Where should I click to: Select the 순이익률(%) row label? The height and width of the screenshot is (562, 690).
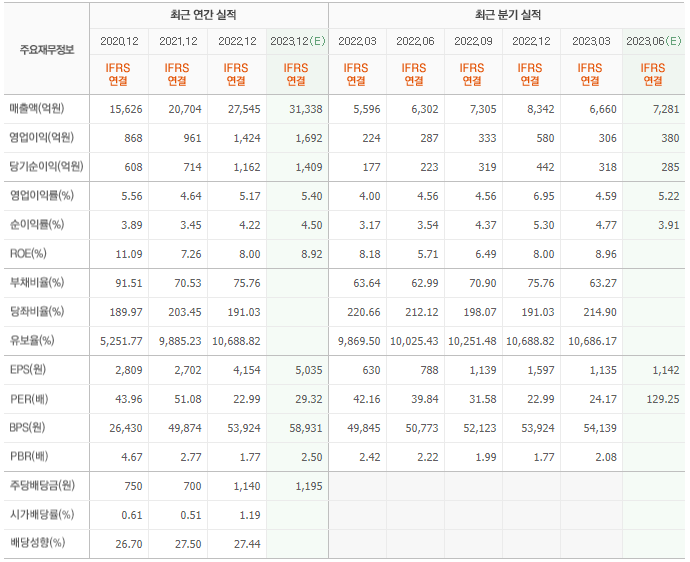(x=37, y=224)
